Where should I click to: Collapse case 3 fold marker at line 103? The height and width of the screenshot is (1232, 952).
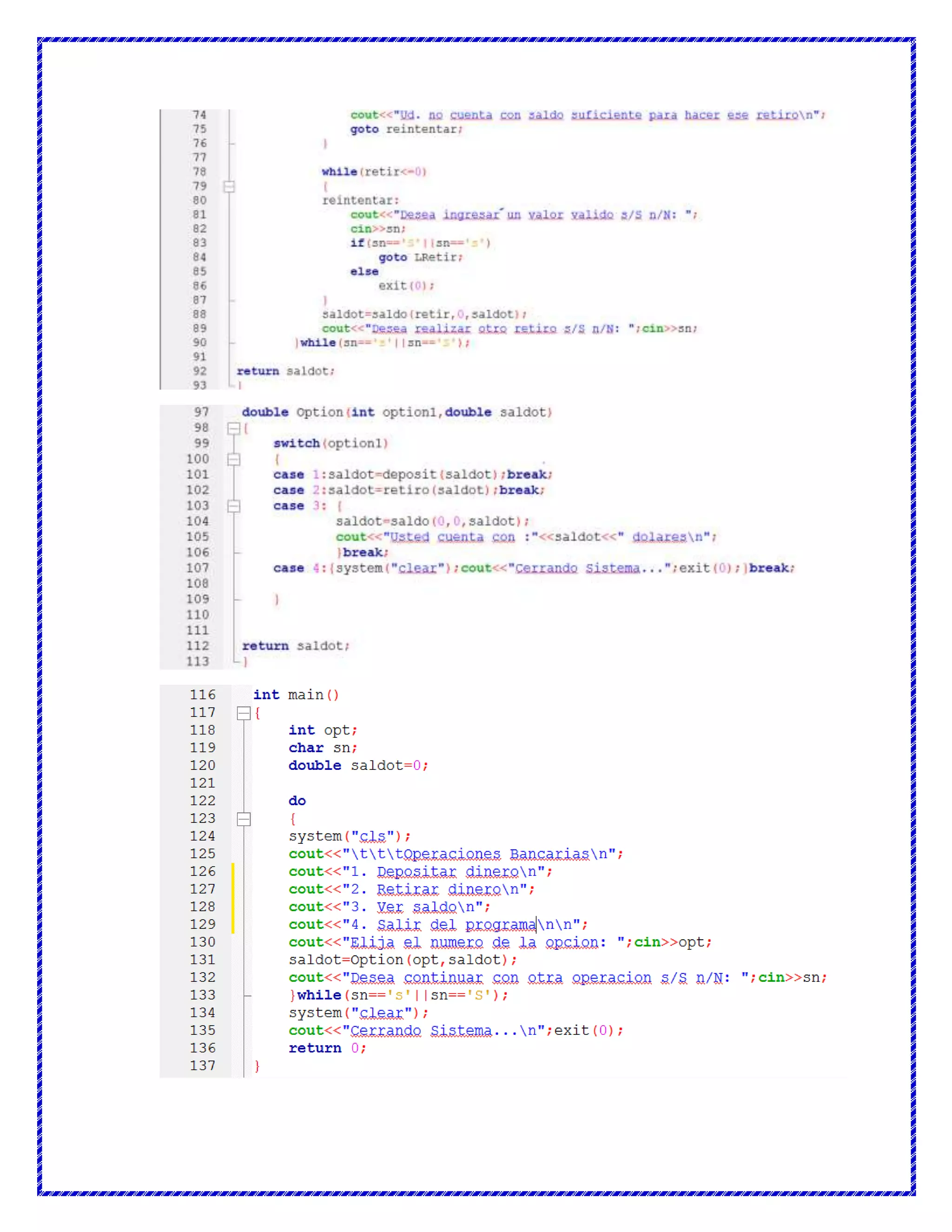(x=233, y=506)
